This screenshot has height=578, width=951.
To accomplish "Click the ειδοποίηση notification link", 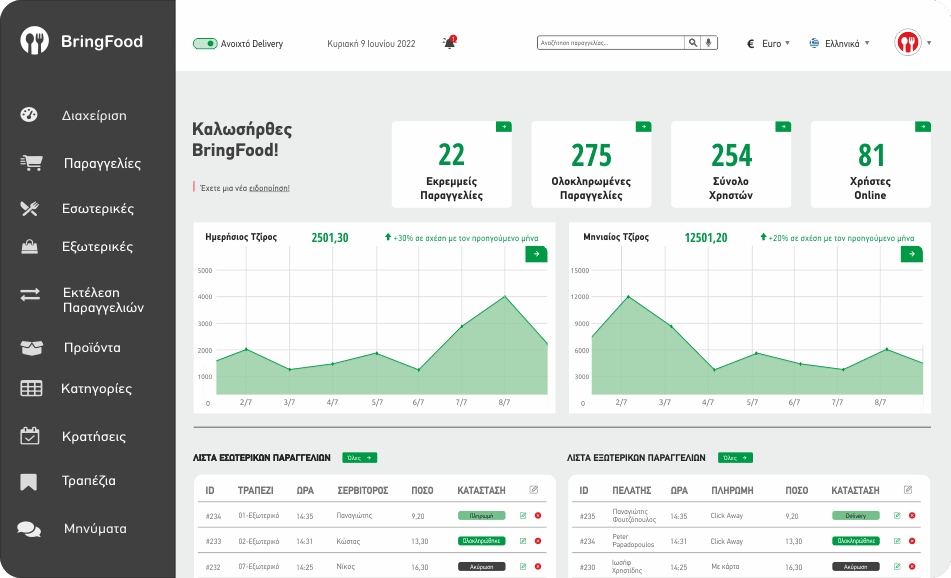I will coord(268,188).
